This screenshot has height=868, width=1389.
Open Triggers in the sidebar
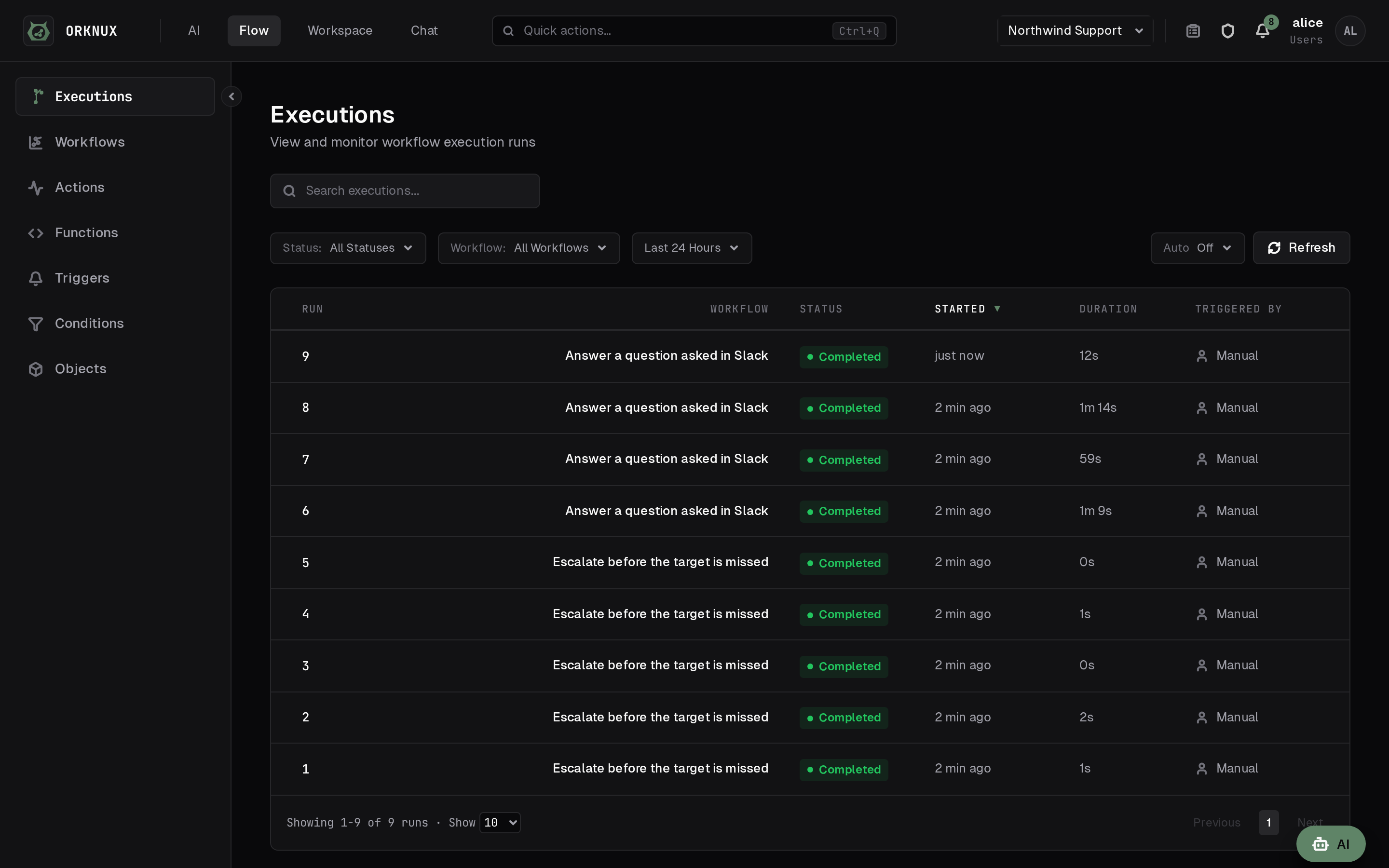tap(115, 278)
